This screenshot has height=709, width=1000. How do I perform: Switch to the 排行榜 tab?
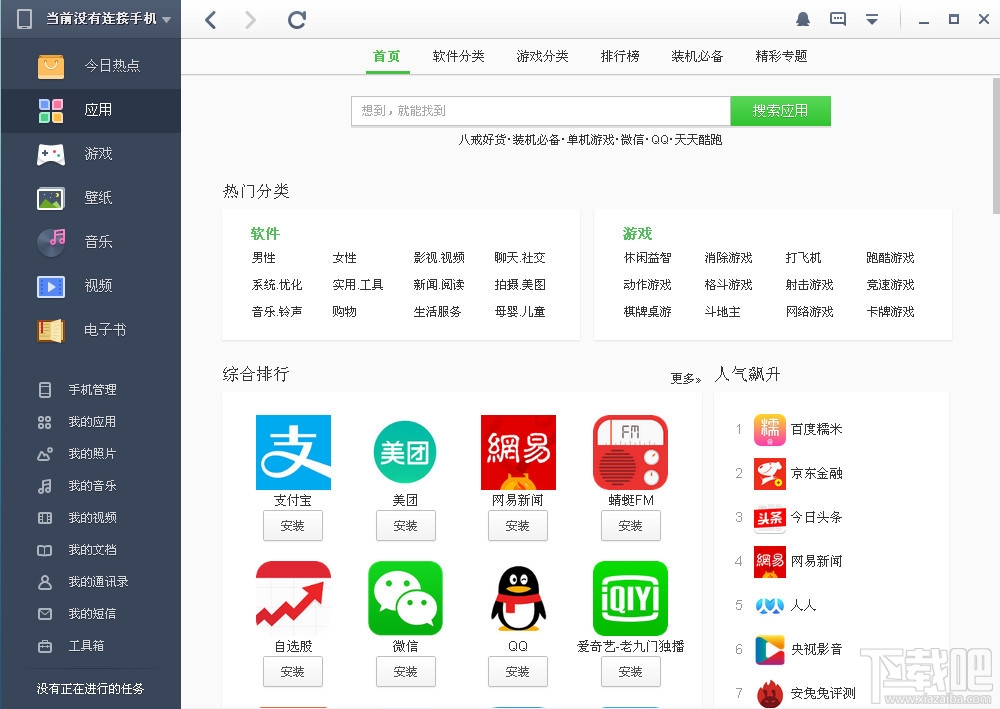pos(620,56)
